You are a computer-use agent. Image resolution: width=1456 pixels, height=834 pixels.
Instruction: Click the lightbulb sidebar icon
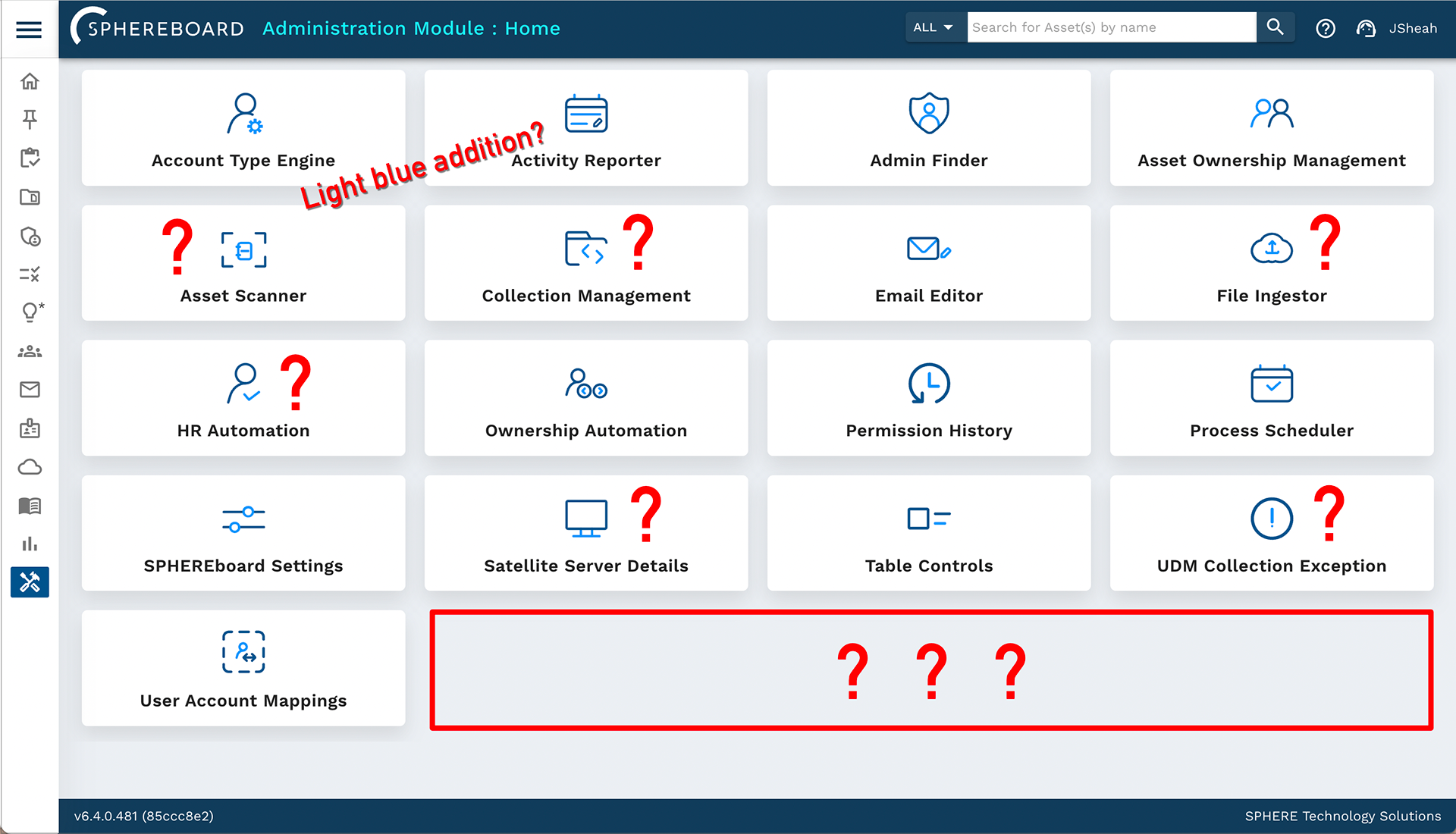[x=30, y=312]
